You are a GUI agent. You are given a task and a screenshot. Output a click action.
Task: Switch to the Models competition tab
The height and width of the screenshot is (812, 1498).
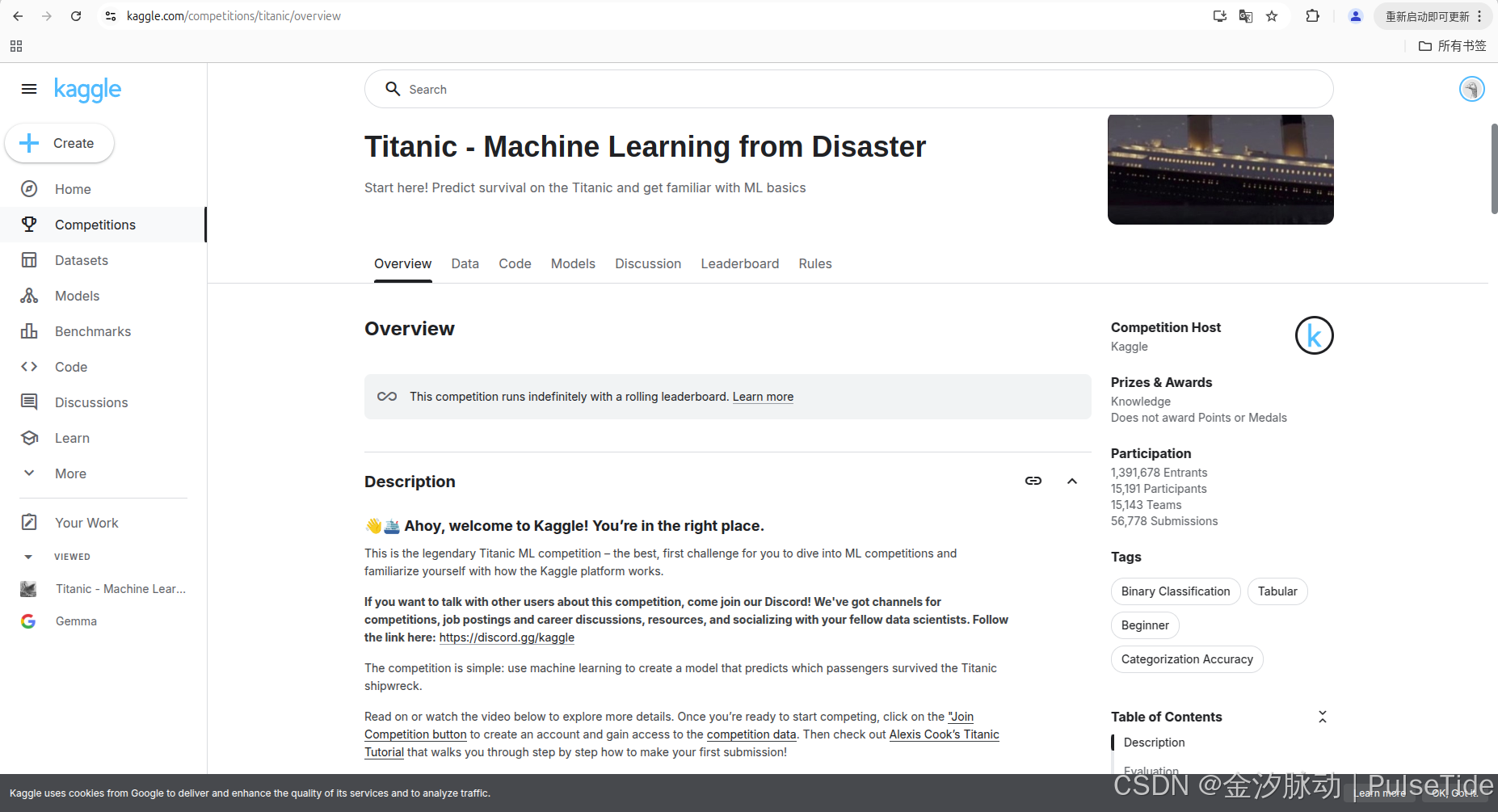573,263
